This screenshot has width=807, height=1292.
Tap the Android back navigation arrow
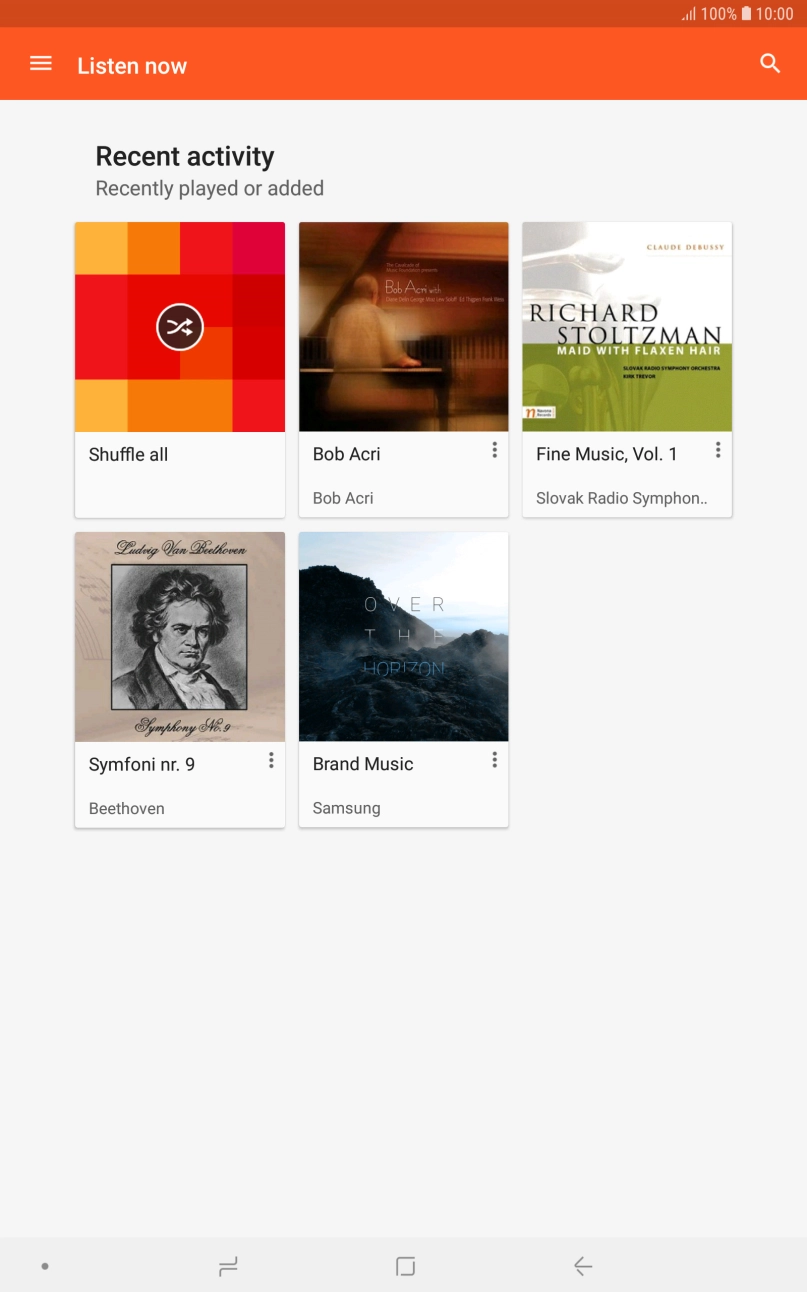click(583, 1266)
